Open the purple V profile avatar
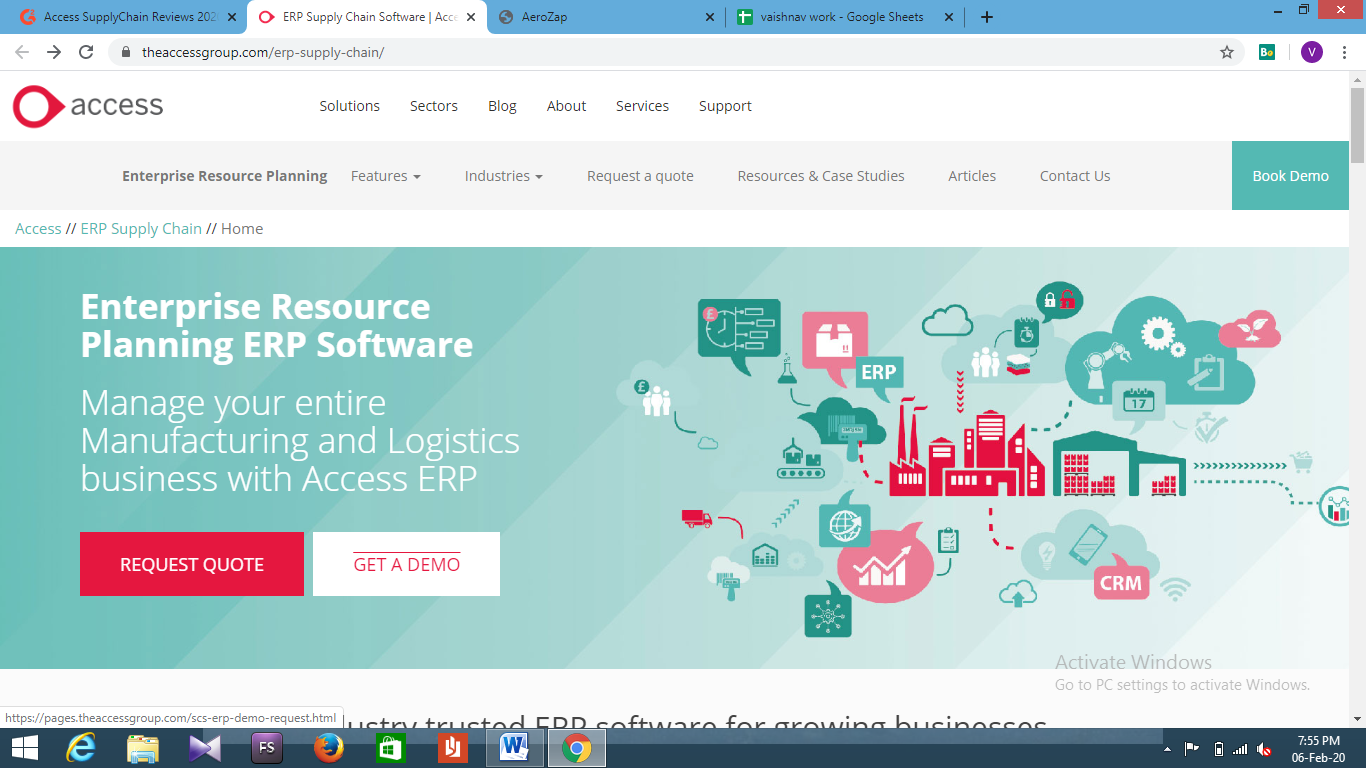 click(1311, 52)
